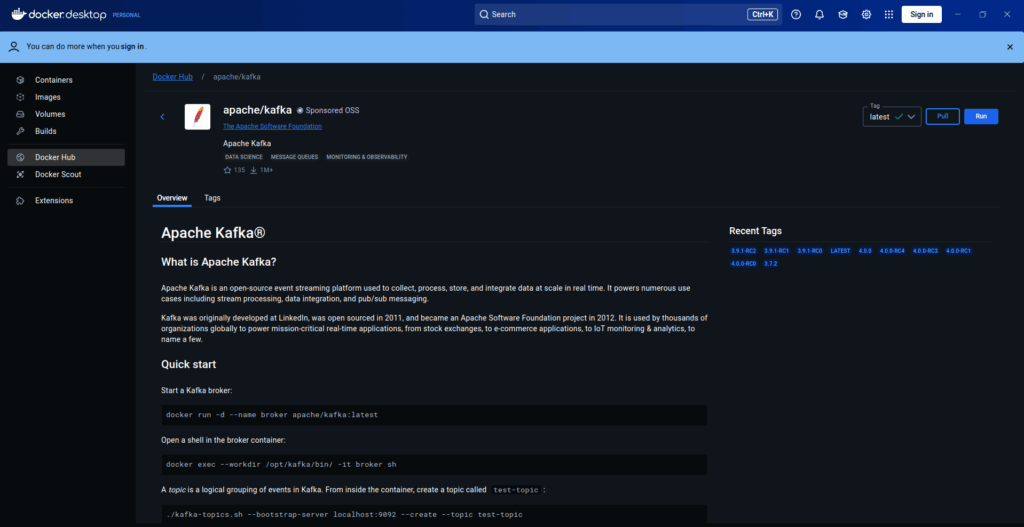This screenshot has height=527, width=1024.
Task: Select the 4.0.0-RC1 recent tag
Action: point(959,251)
